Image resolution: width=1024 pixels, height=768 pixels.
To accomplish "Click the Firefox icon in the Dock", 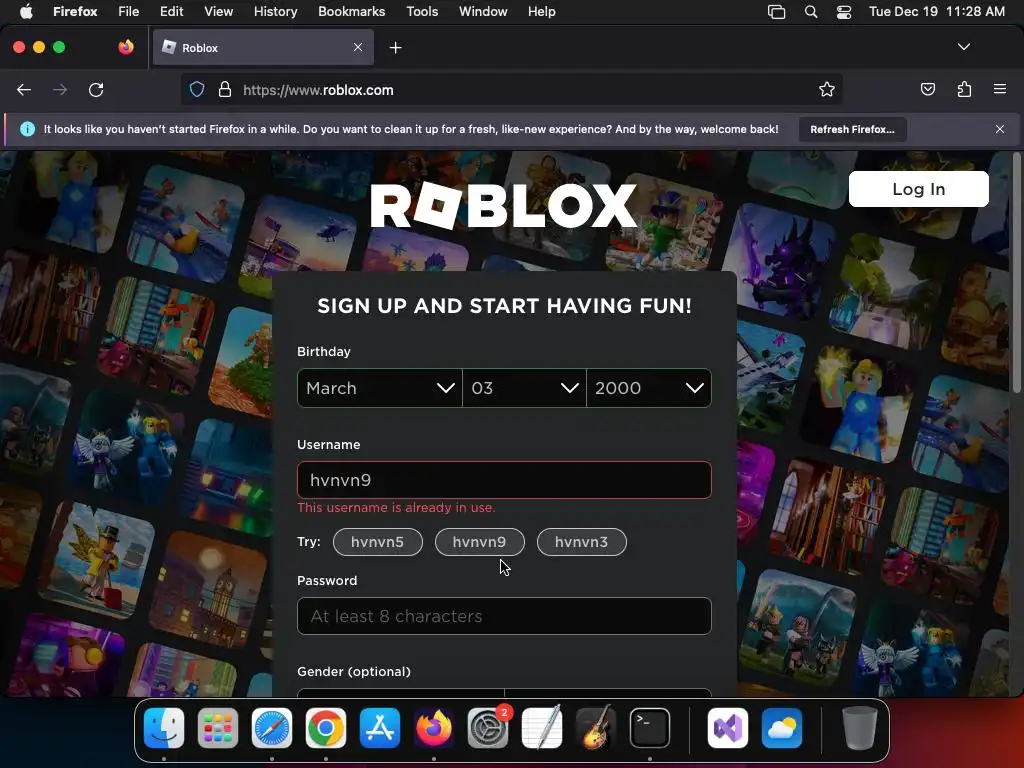I will pos(434,728).
